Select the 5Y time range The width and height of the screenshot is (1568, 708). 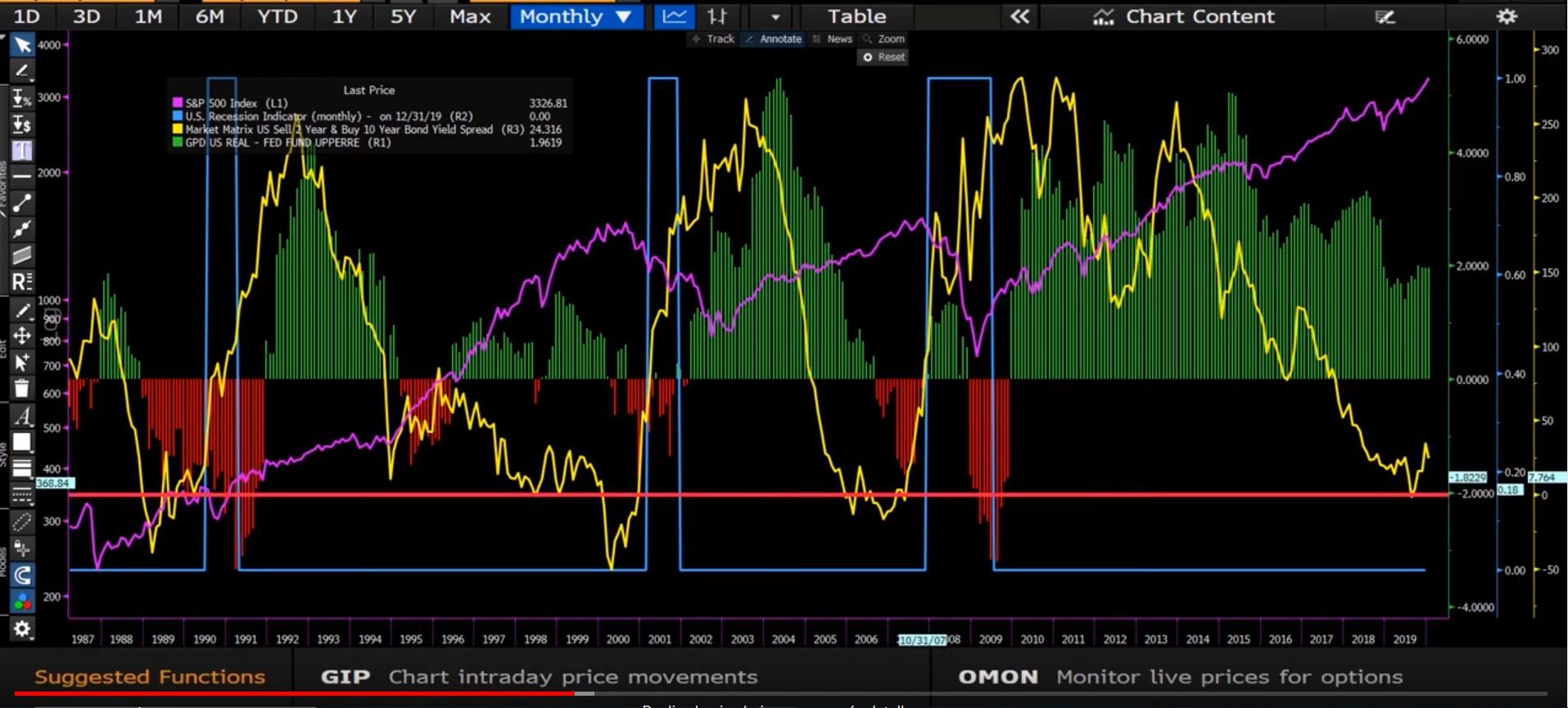403,16
